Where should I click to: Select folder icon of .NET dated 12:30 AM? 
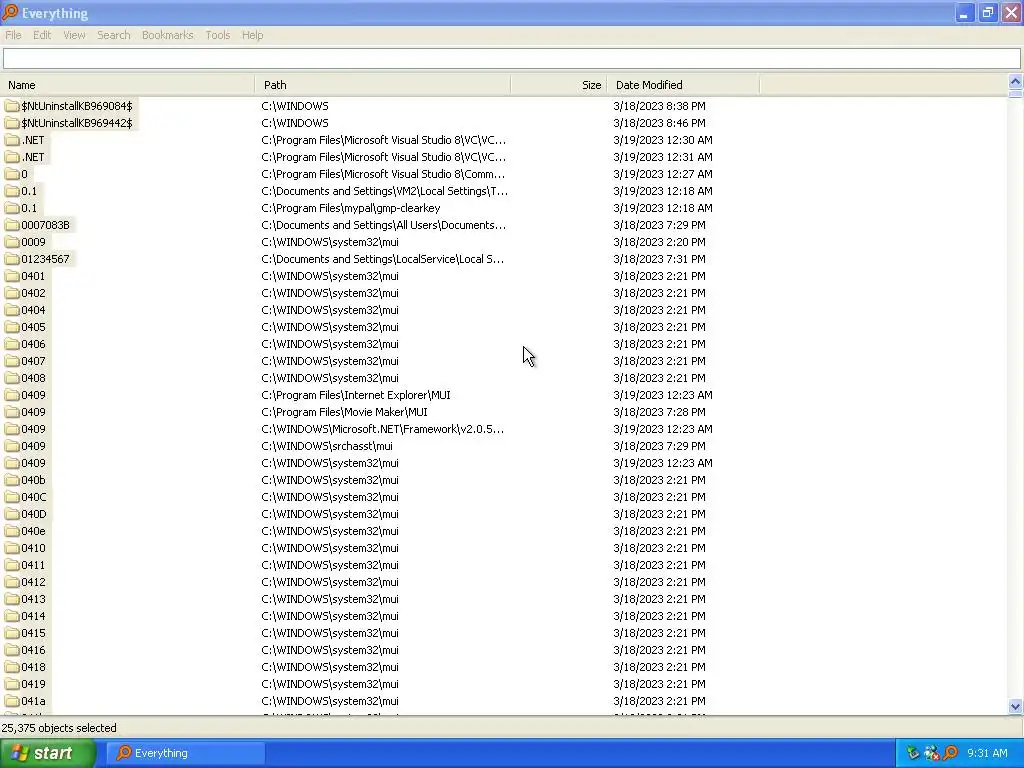coord(12,140)
